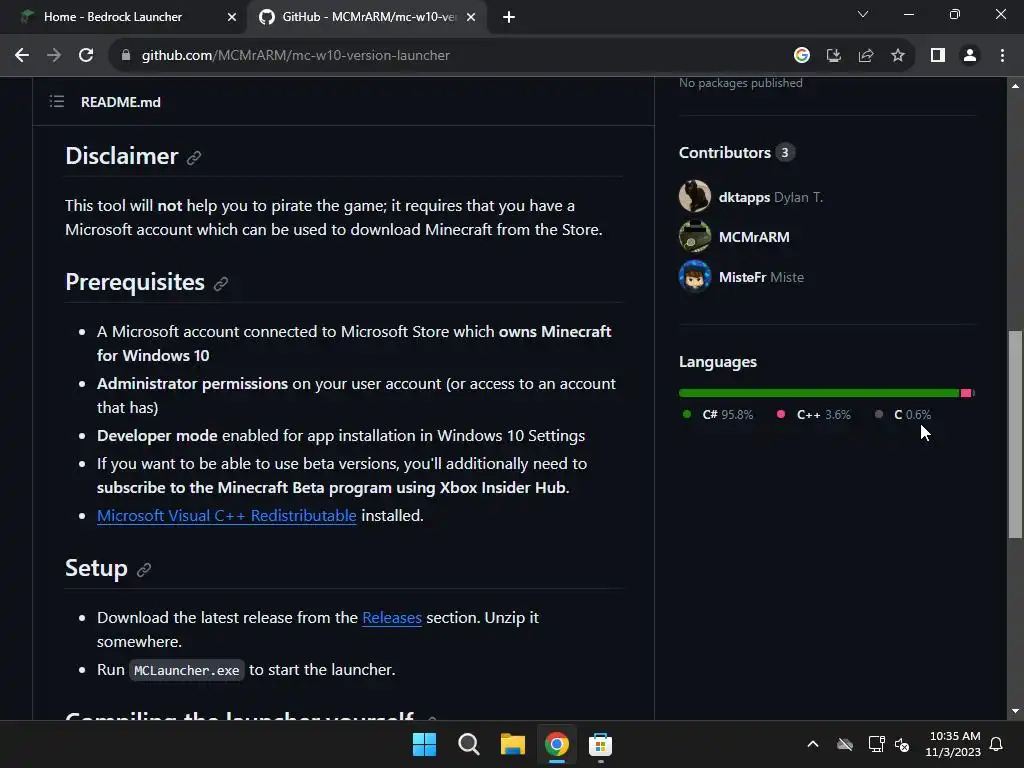
Task: Copy anchor link next to Setup heading
Action: coord(144,569)
